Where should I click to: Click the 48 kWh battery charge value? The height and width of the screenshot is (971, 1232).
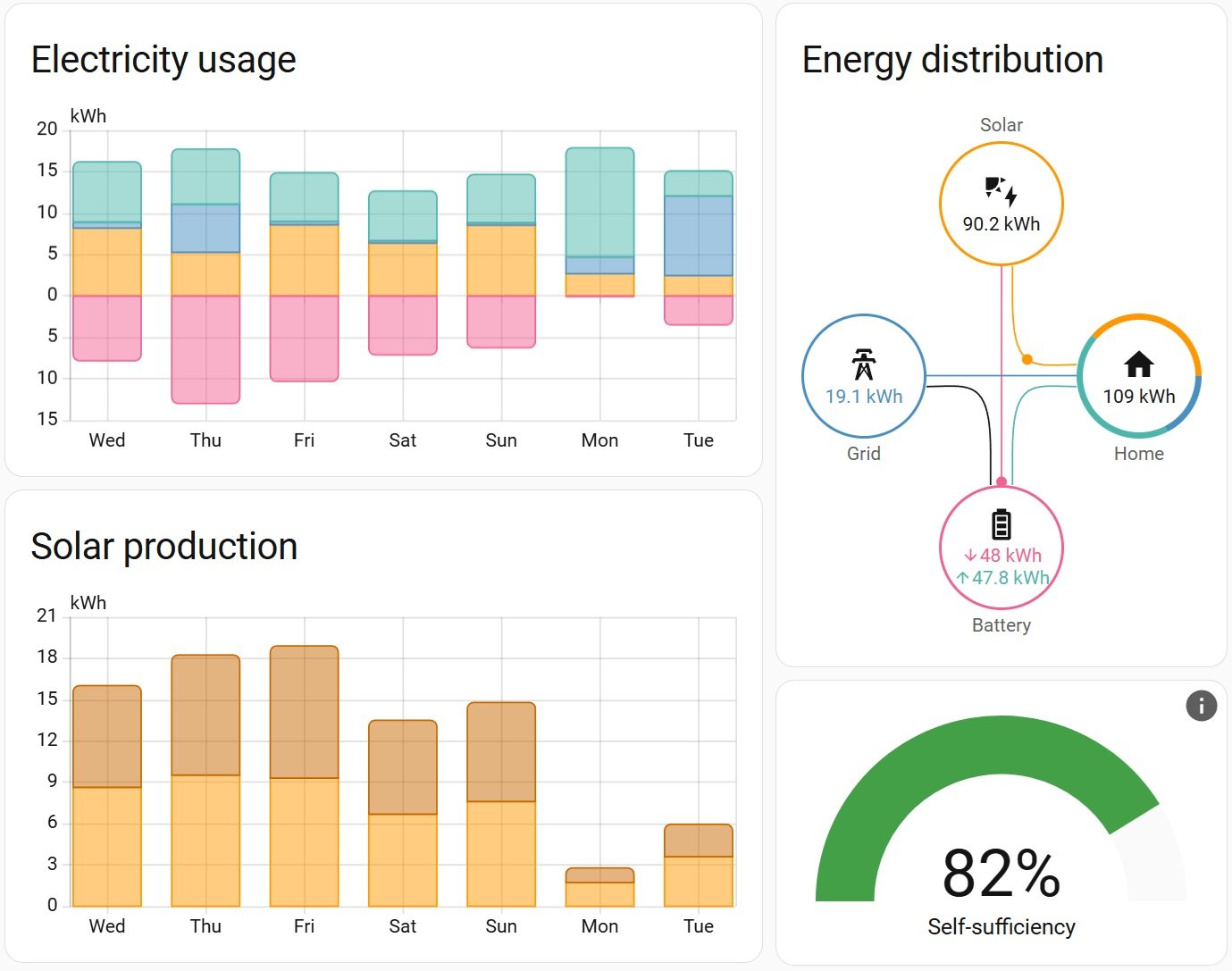pos(1002,555)
